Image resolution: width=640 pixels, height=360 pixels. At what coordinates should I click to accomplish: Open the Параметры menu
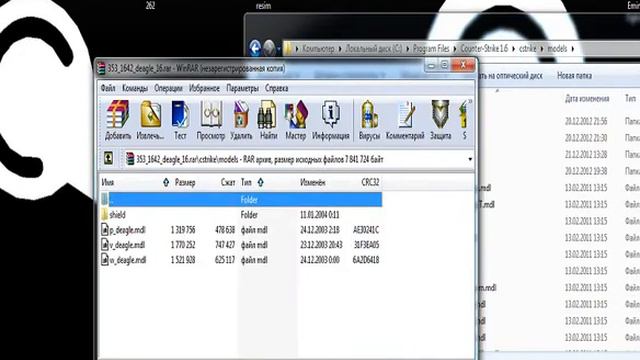coord(242,88)
